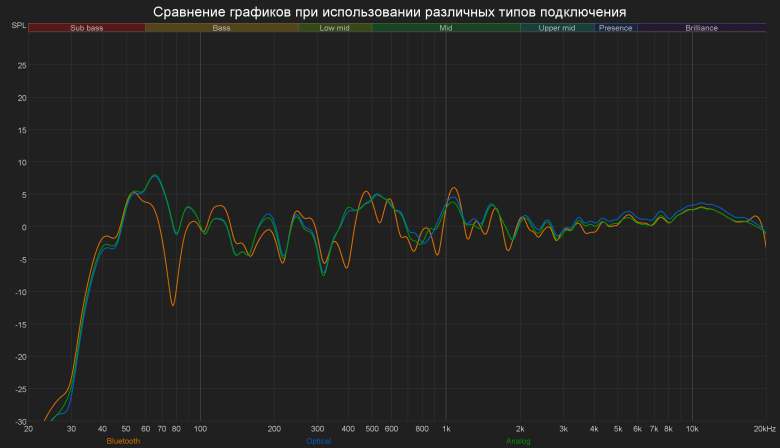Toggle the Bluetooth curve legend
This screenshot has width=780, height=448.
pos(123,441)
